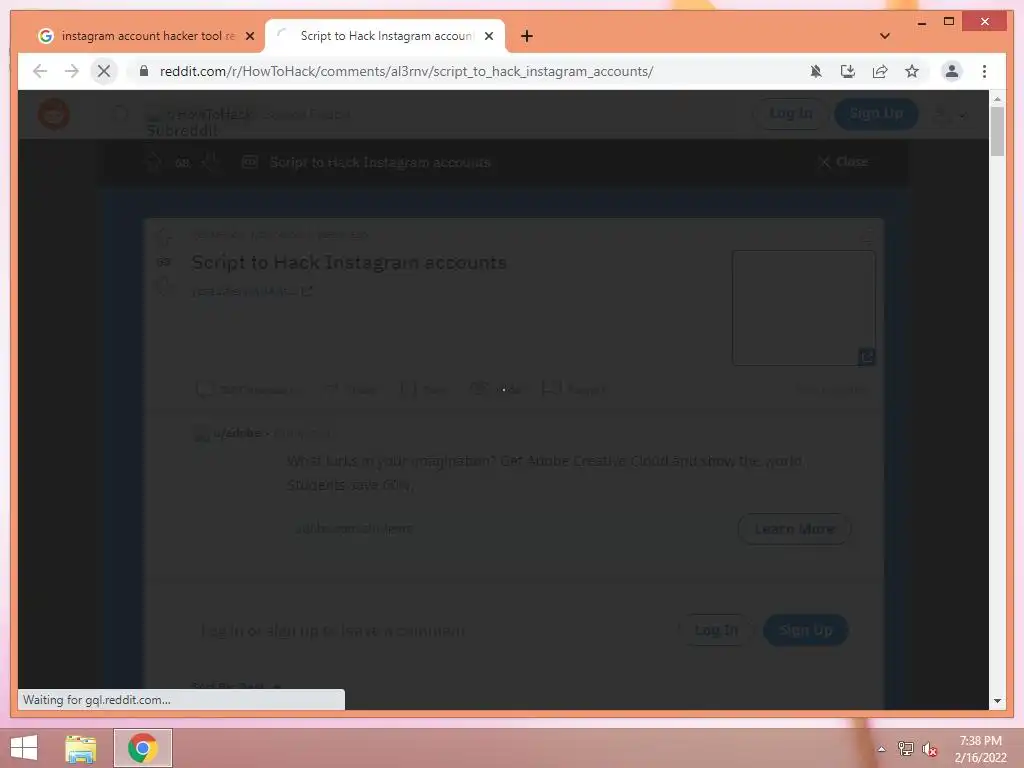This screenshot has width=1024, height=768.
Task: Stop loading the page
Action: pyautogui.click(x=104, y=71)
